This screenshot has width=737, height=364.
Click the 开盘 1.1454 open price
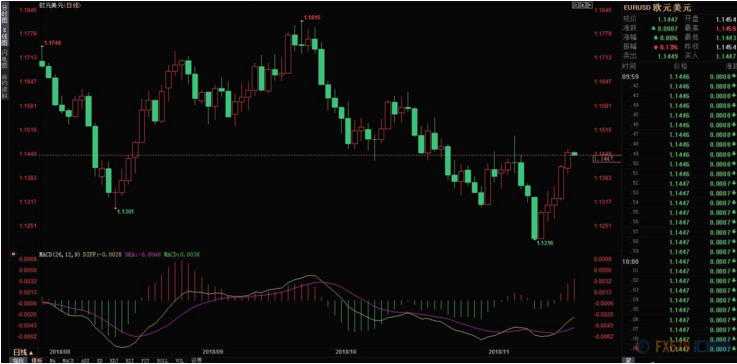click(x=725, y=20)
